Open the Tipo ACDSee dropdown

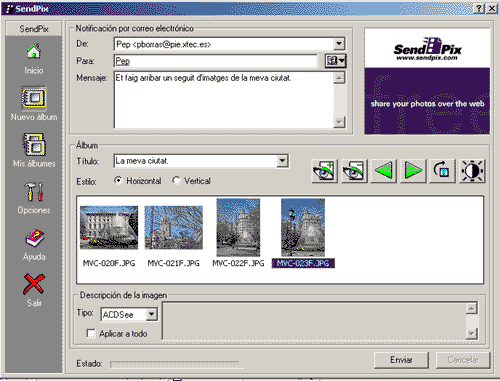click(x=151, y=314)
